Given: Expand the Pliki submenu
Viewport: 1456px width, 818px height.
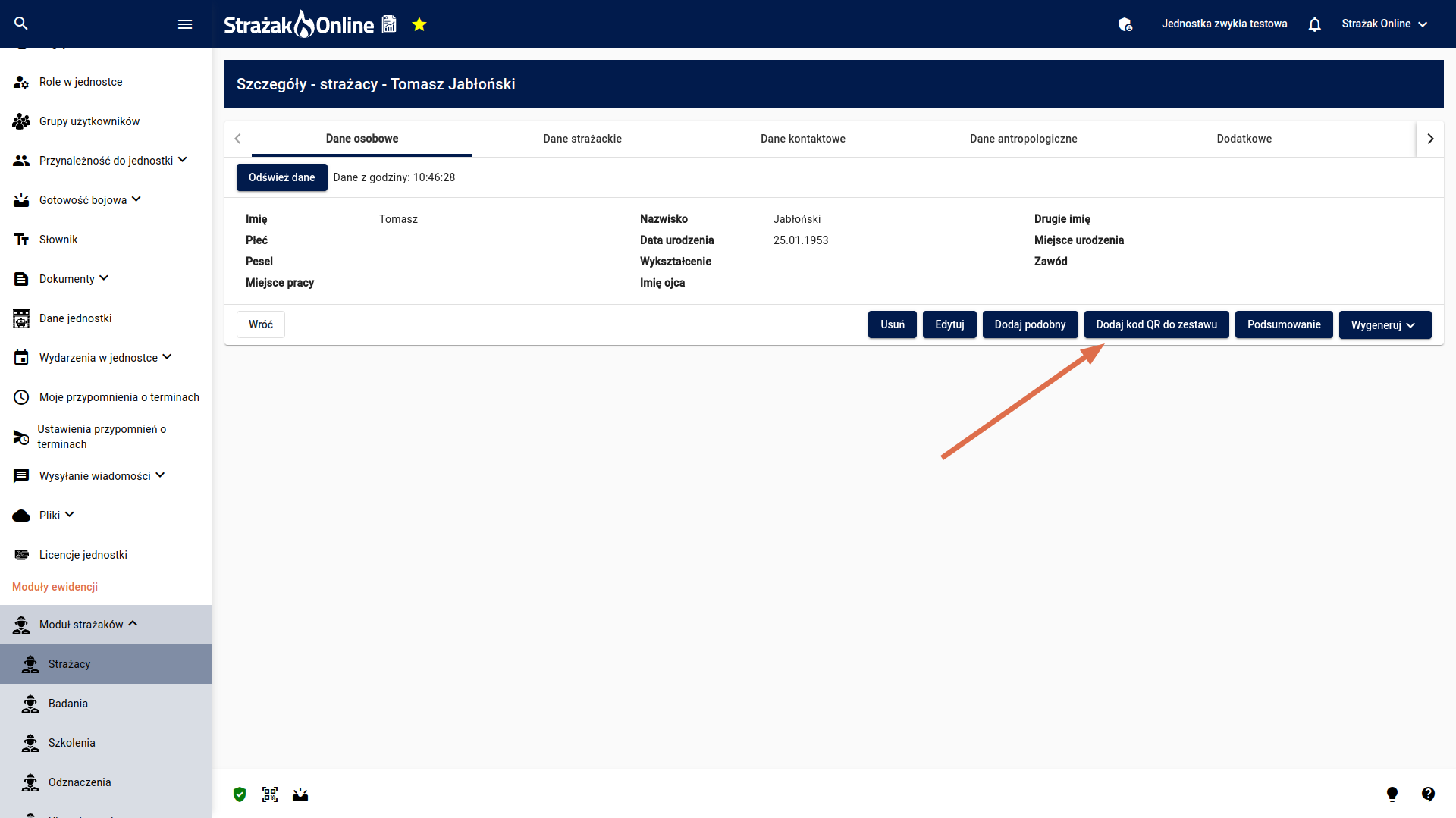Looking at the screenshot, I should pyautogui.click(x=69, y=515).
